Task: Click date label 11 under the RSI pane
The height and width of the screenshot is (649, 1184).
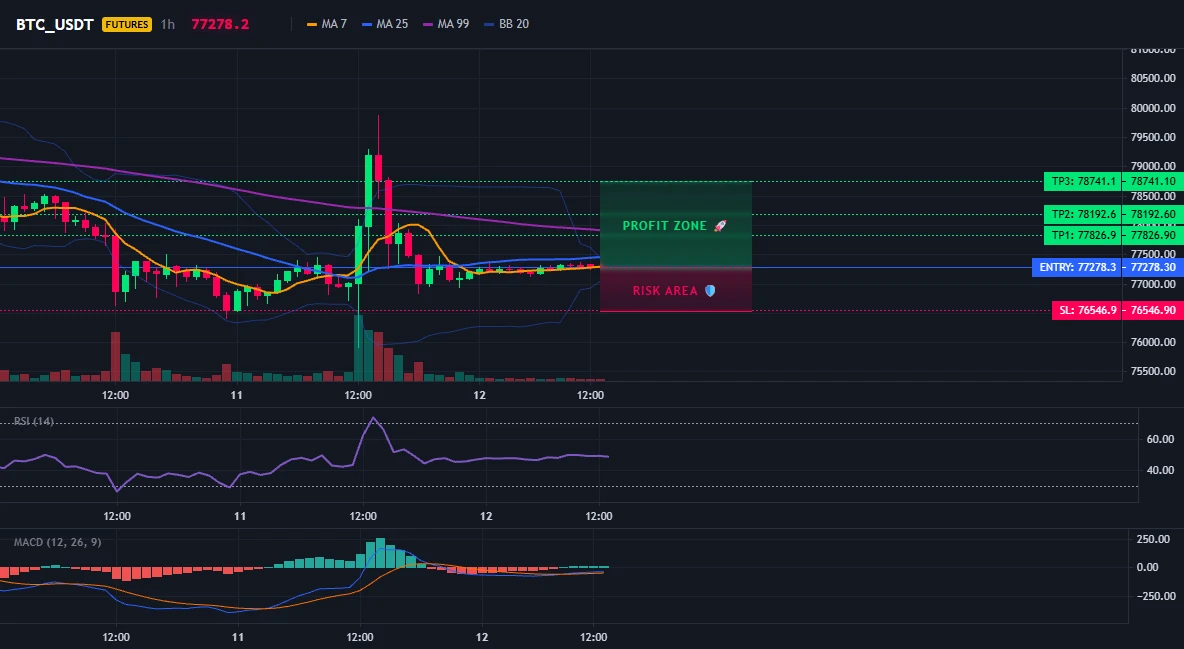Action: click(x=239, y=517)
